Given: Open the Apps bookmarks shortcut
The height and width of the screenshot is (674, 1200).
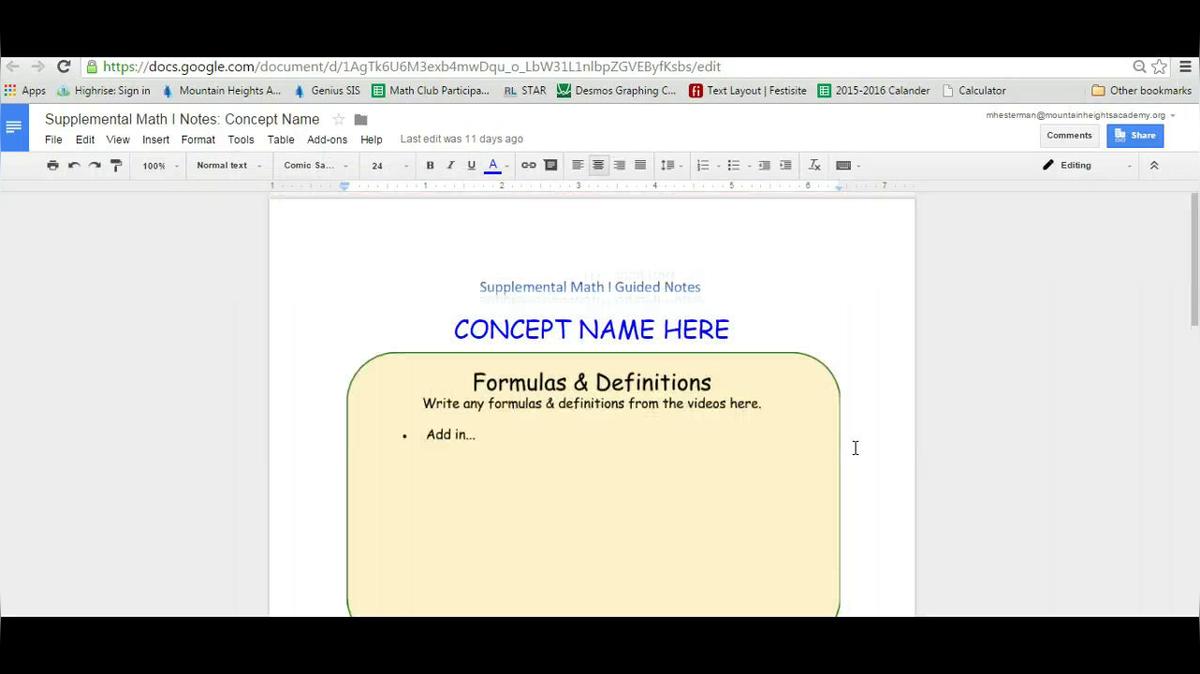Looking at the screenshot, I should pos(25,90).
